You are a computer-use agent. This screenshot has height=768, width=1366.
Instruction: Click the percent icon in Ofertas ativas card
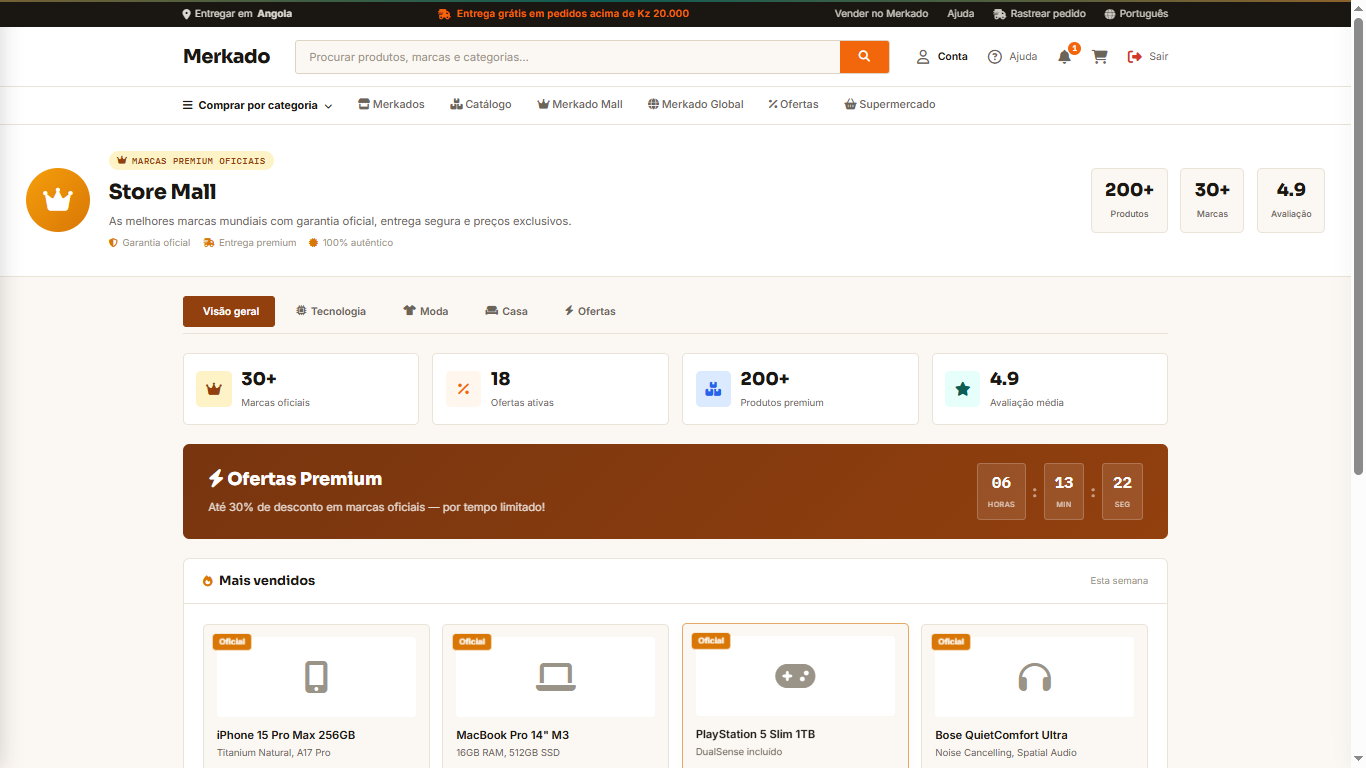(x=464, y=389)
